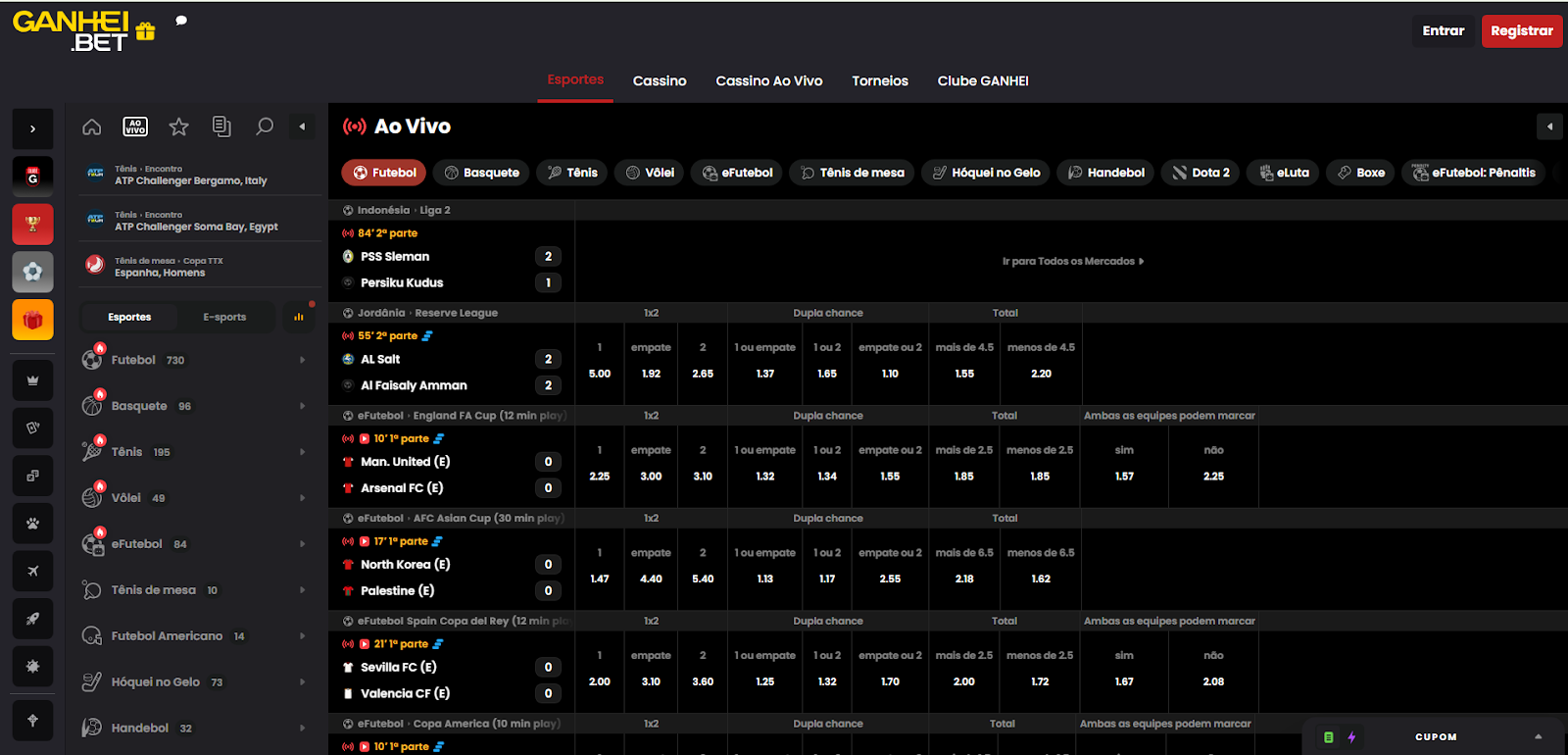Open the spiky burst sidebar icon
Image resolution: width=1568 pixels, height=755 pixels.
[x=32, y=667]
